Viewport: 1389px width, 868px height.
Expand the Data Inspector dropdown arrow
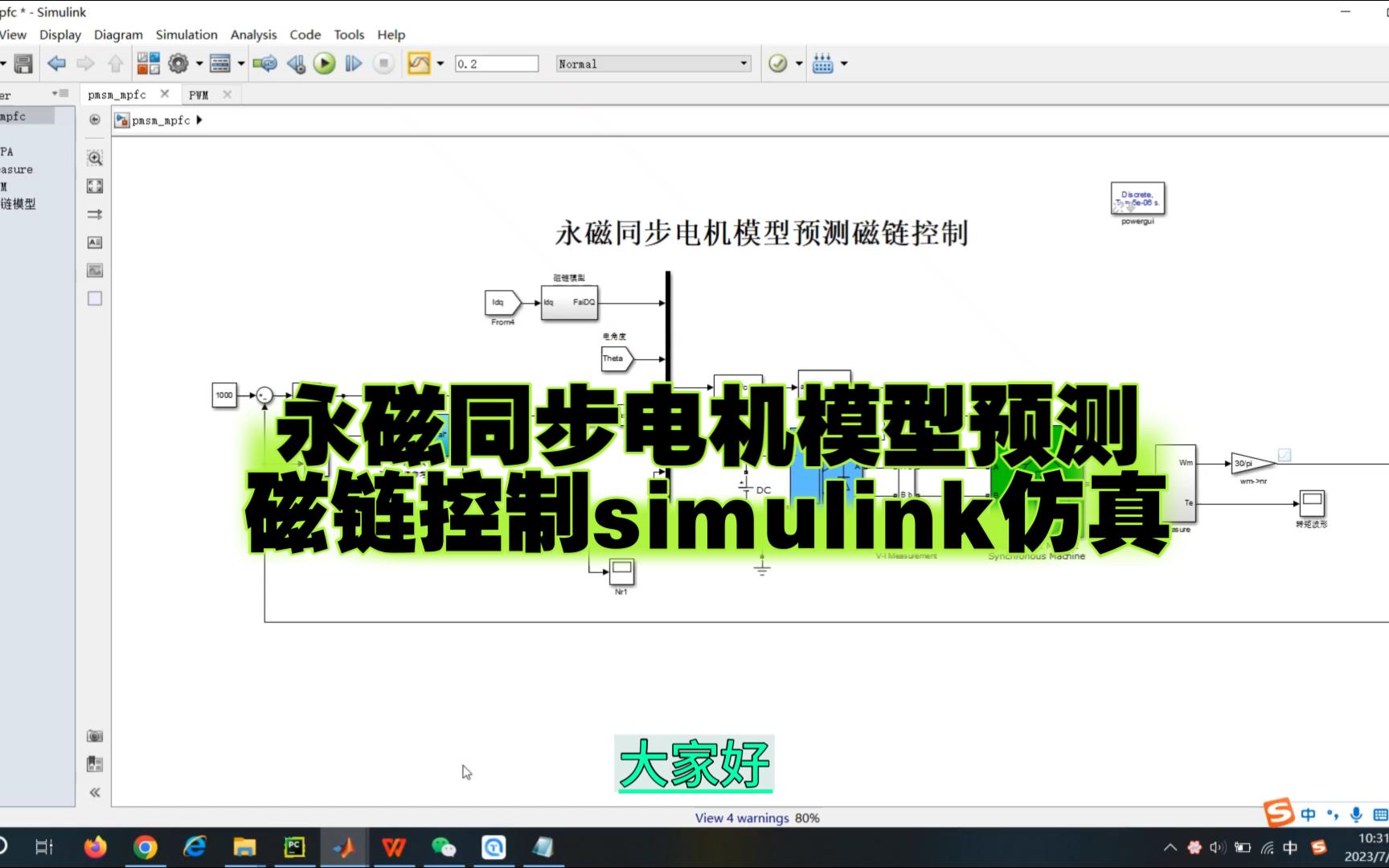(x=440, y=63)
